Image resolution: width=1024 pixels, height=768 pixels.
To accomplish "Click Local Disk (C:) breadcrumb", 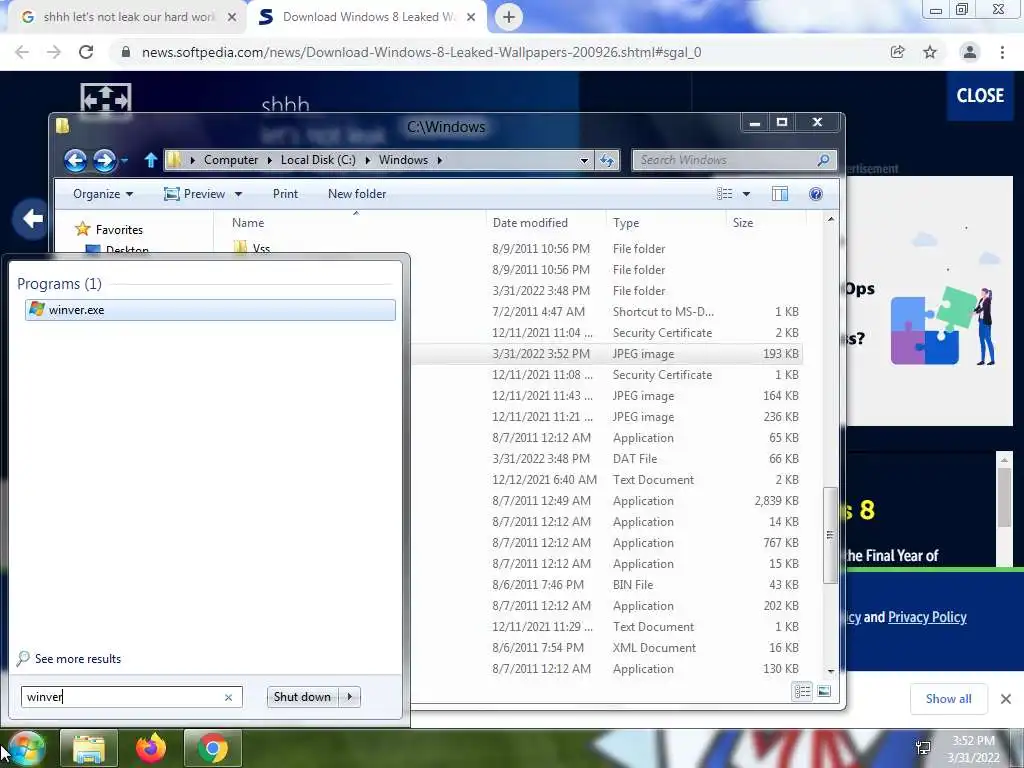I will coord(318,160).
